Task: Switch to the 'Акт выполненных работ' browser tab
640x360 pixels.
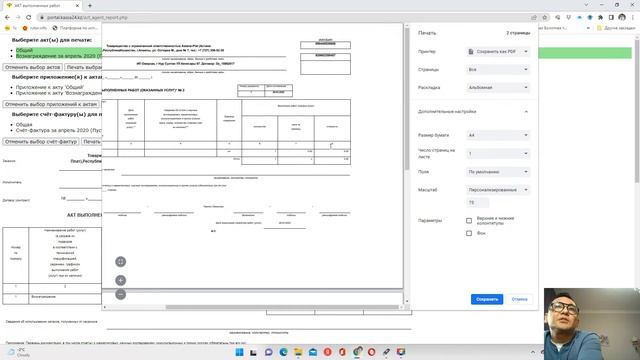Action: pyautogui.click(x=43, y=6)
